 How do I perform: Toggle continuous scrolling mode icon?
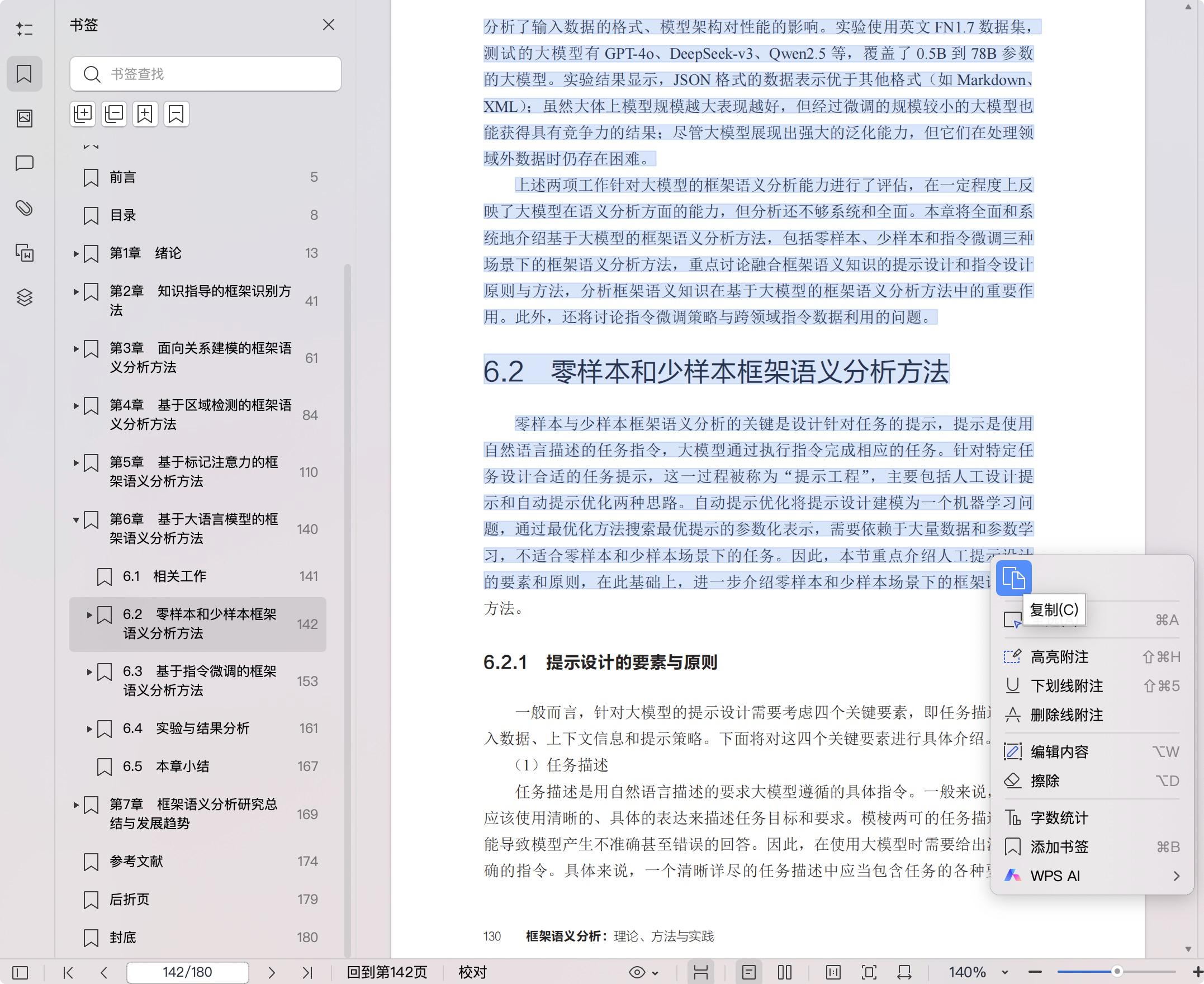(x=701, y=973)
